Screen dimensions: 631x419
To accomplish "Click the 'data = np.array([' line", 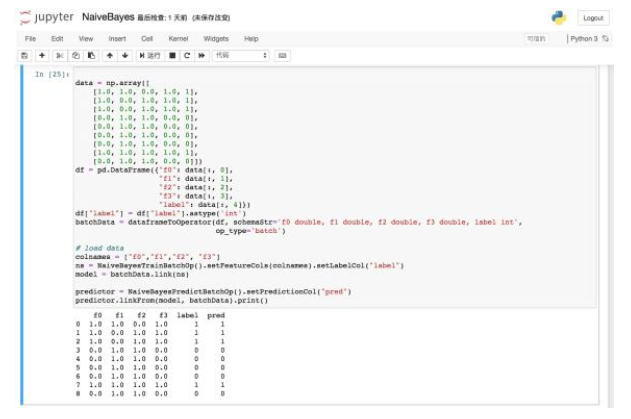I will [x=112, y=83].
